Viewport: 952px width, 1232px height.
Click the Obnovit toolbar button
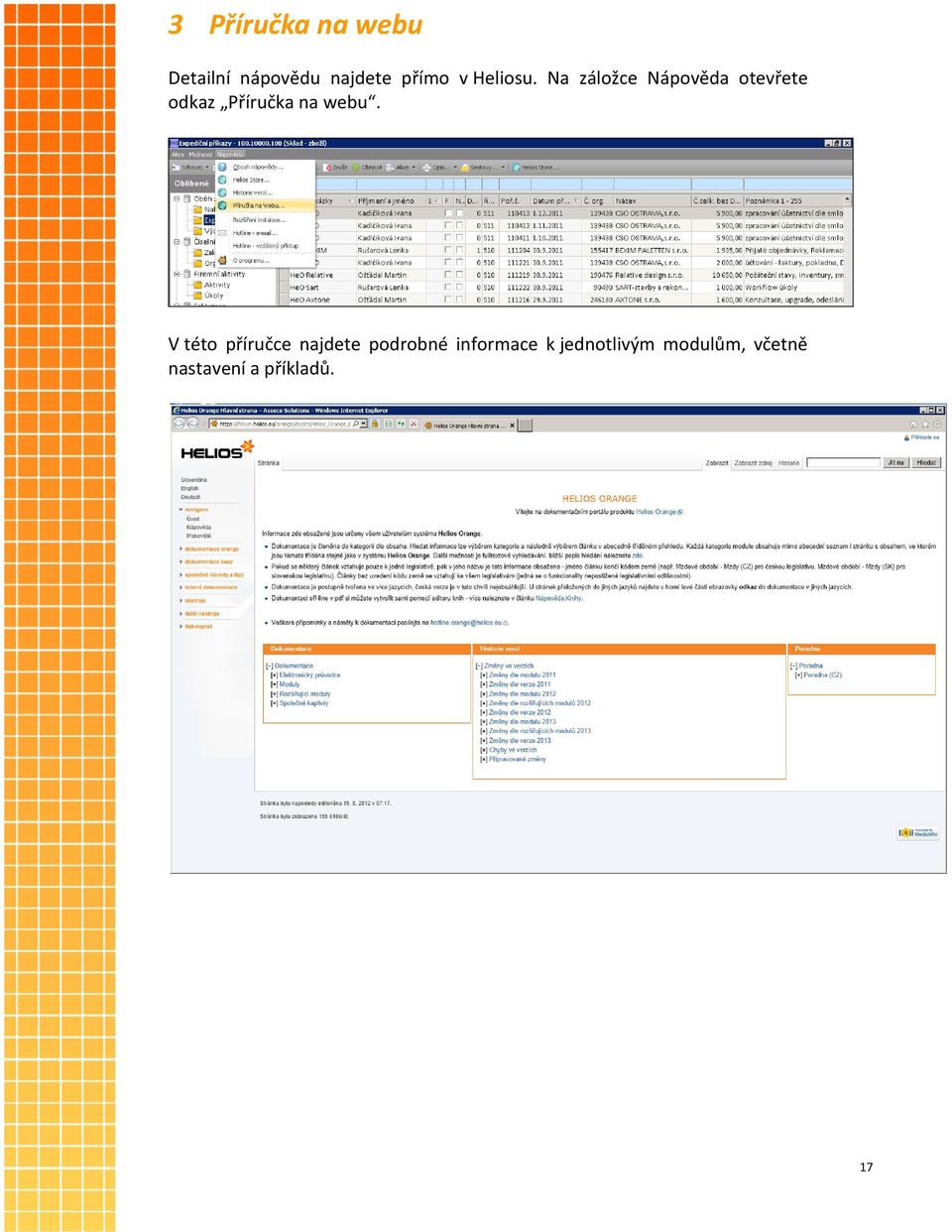[x=367, y=168]
